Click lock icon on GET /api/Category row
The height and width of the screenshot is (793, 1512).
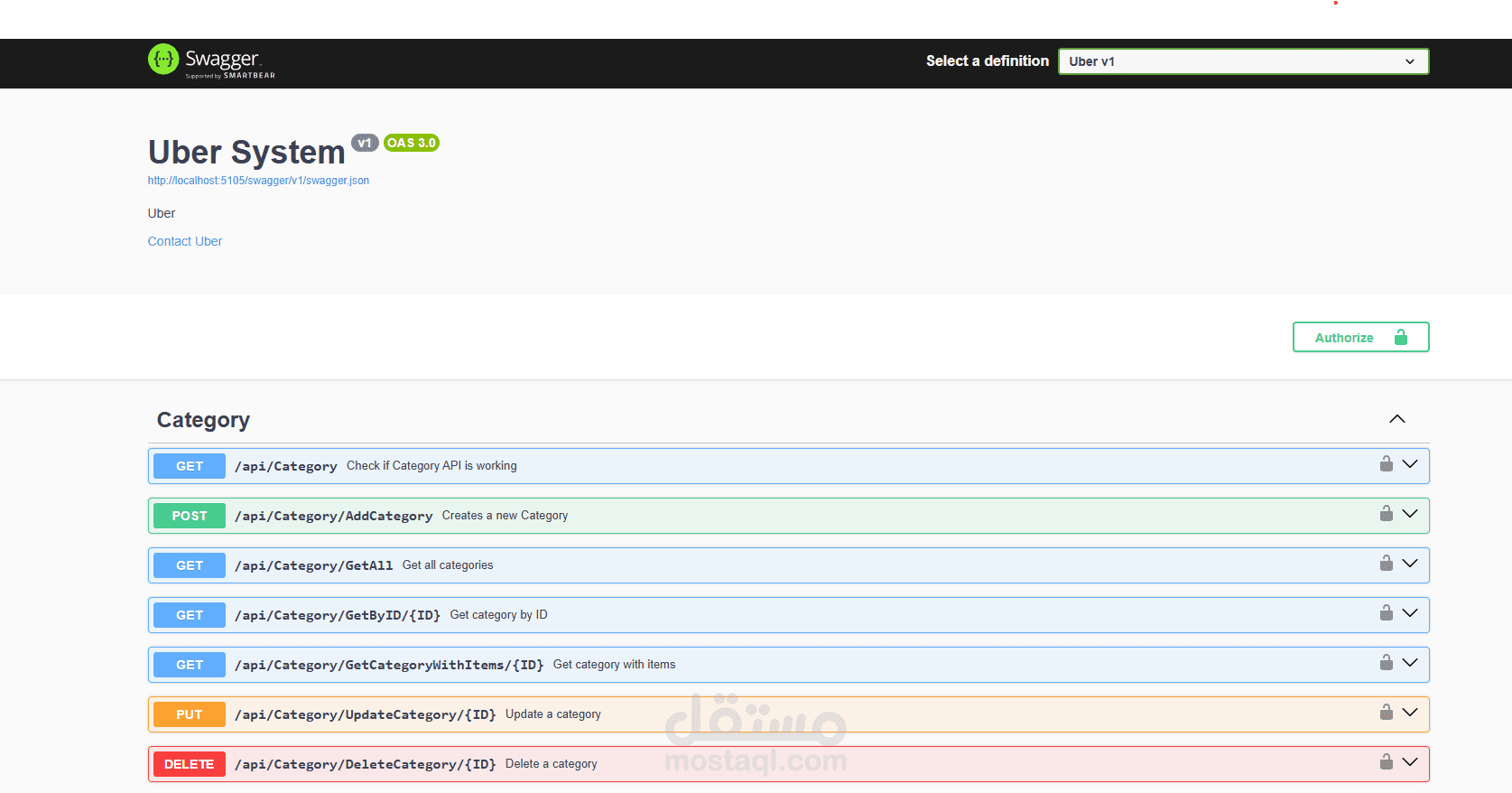click(1387, 464)
